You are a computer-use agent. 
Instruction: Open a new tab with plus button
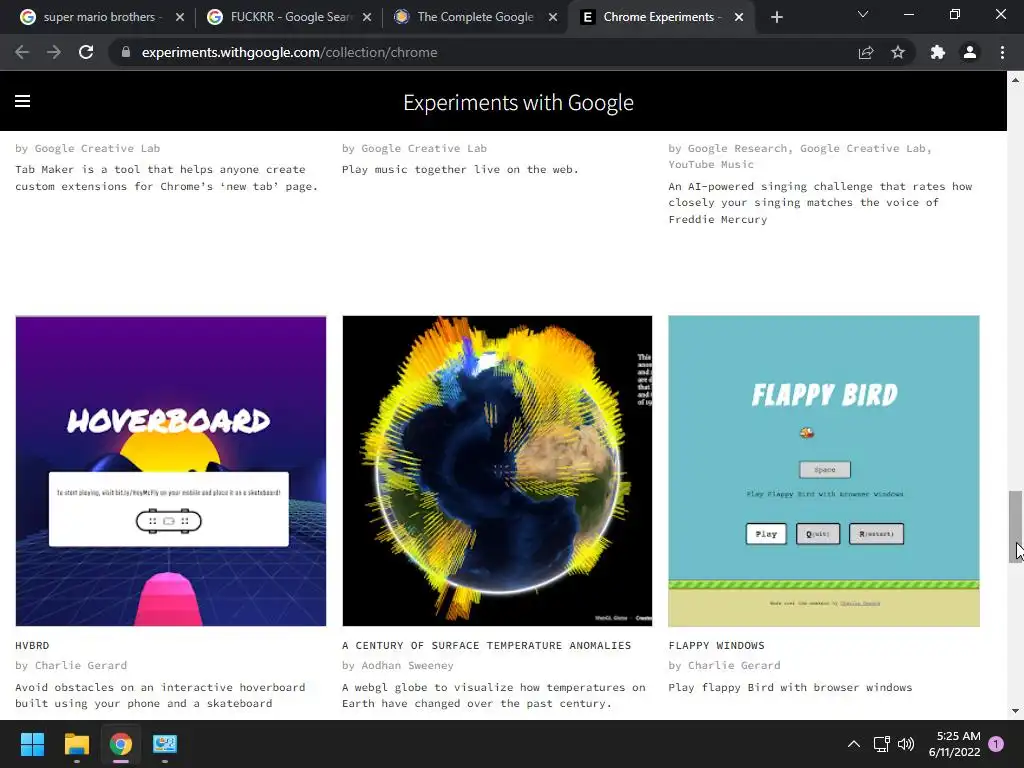click(776, 18)
